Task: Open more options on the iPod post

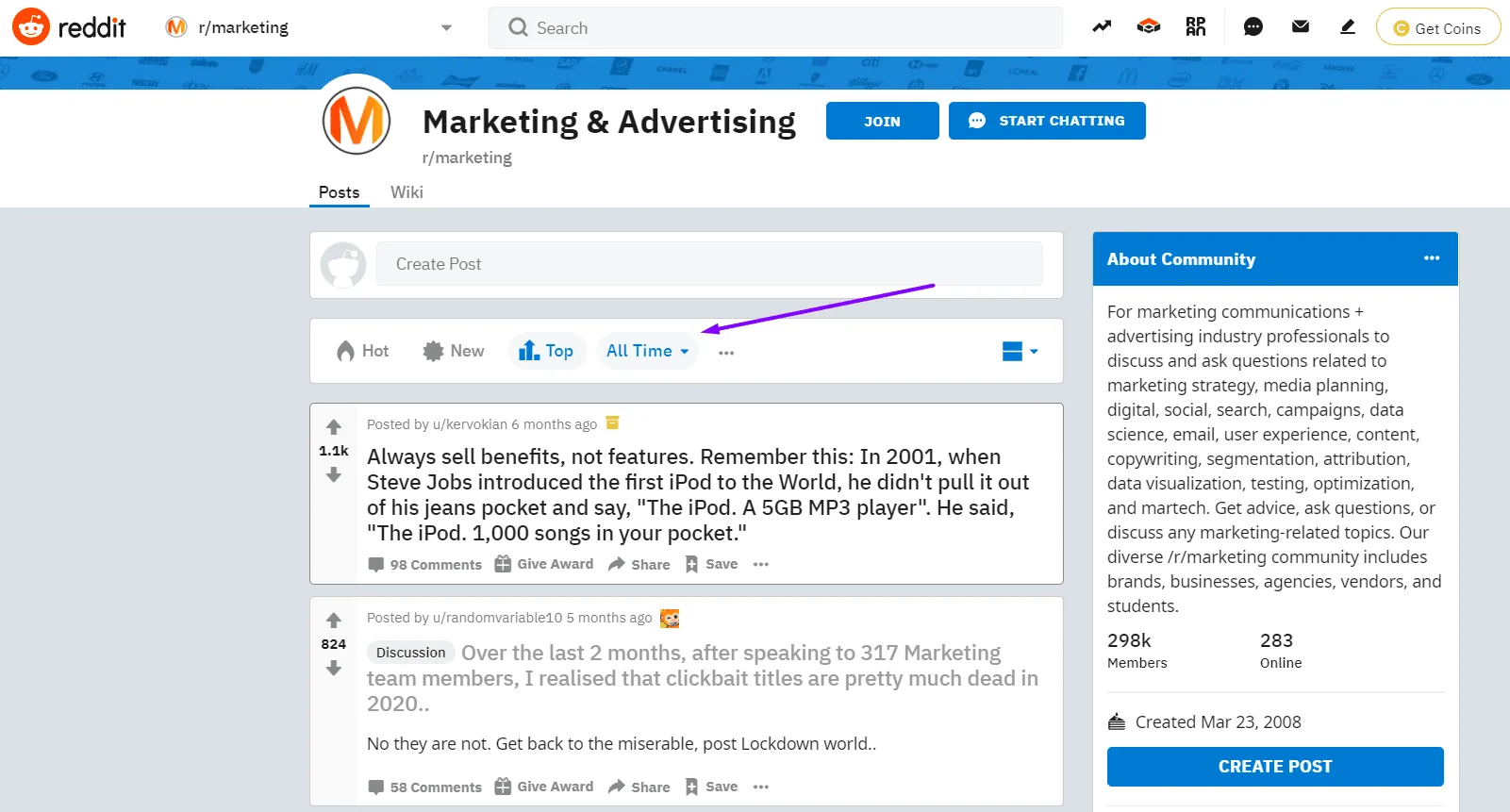Action: (x=761, y=564)
